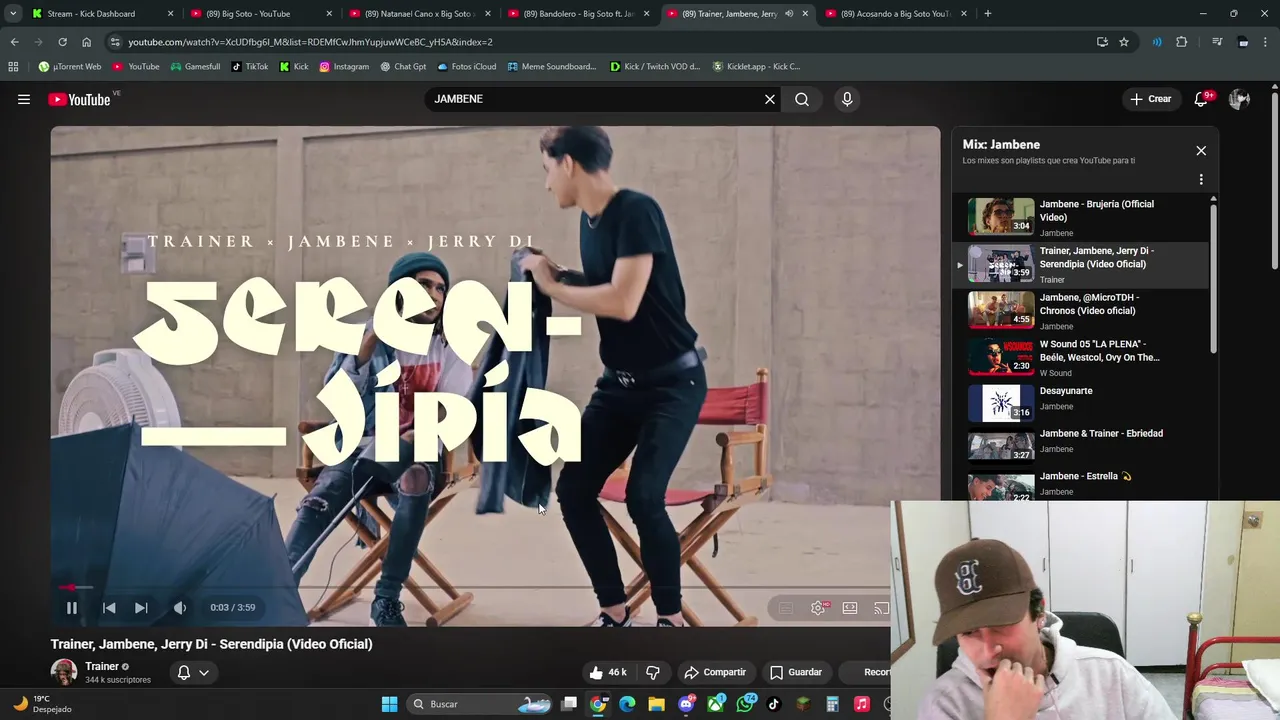Clear the JAMBENE search text
Viewport: 1280px width, 720px height.
click(770, 99)
